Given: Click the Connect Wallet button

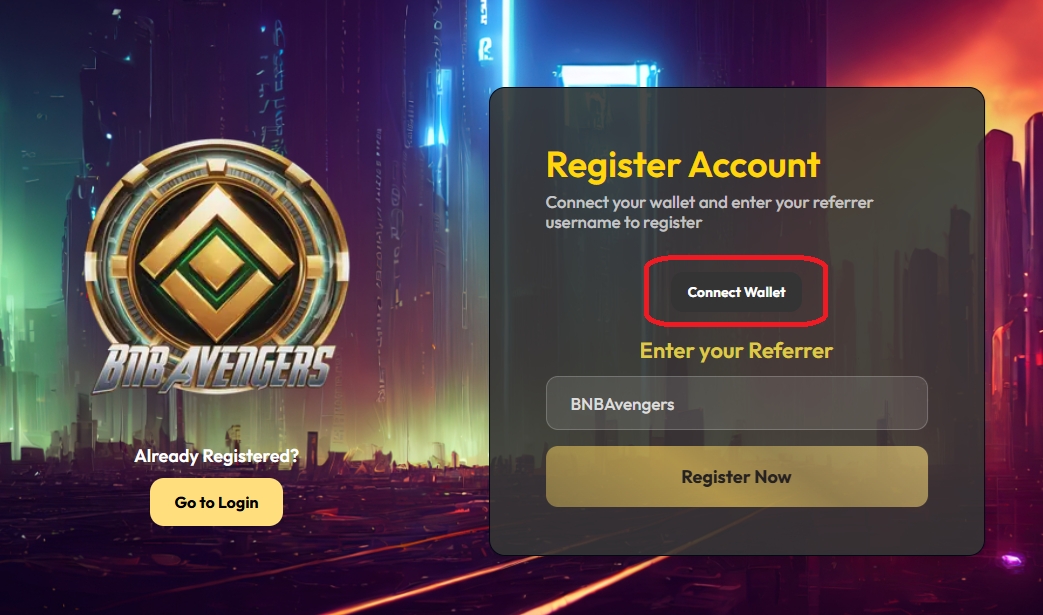Looking at the screenshot, I should coord(736,292).
